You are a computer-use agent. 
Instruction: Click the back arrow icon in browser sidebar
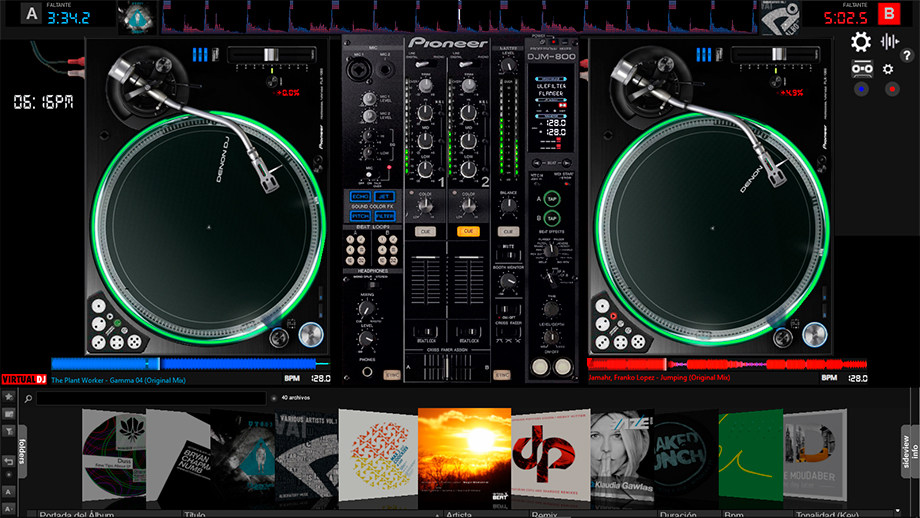point(9,461)
